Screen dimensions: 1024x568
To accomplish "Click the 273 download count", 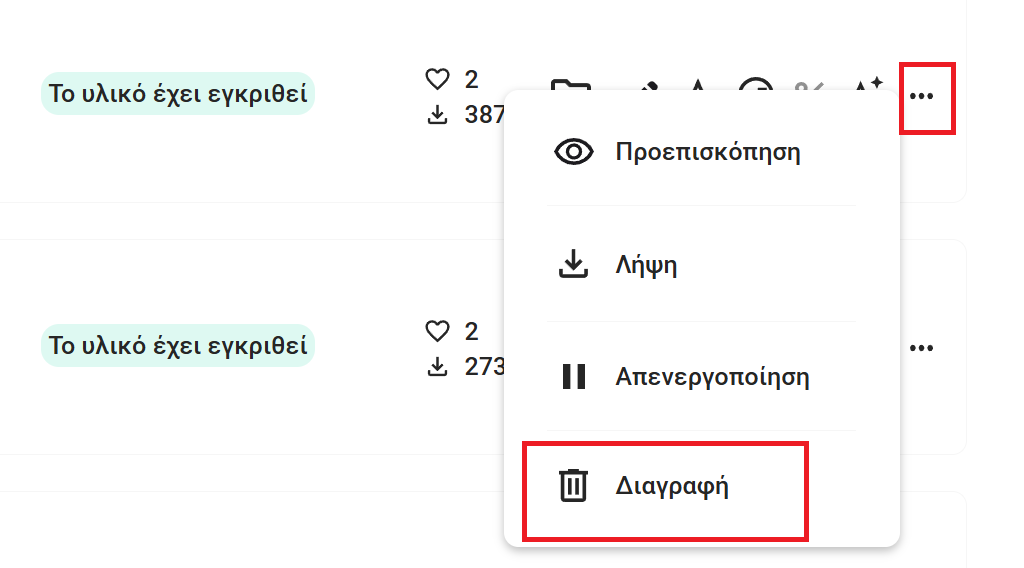I will click(x=484, y=367).
